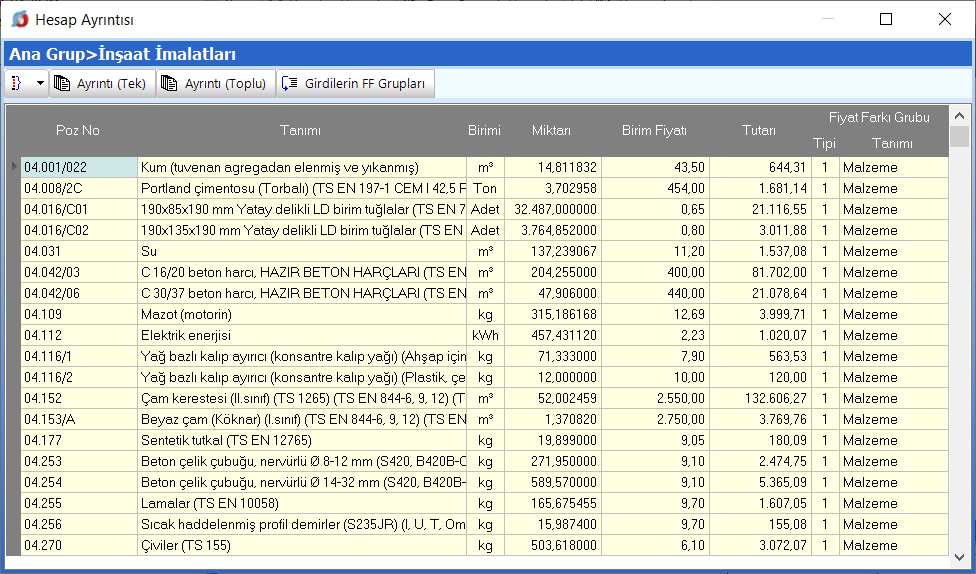Viewport: 976px width, 574px height.
Task: Click the Kum (tuvenan agregadan) description cell
Action: point(302,167)
